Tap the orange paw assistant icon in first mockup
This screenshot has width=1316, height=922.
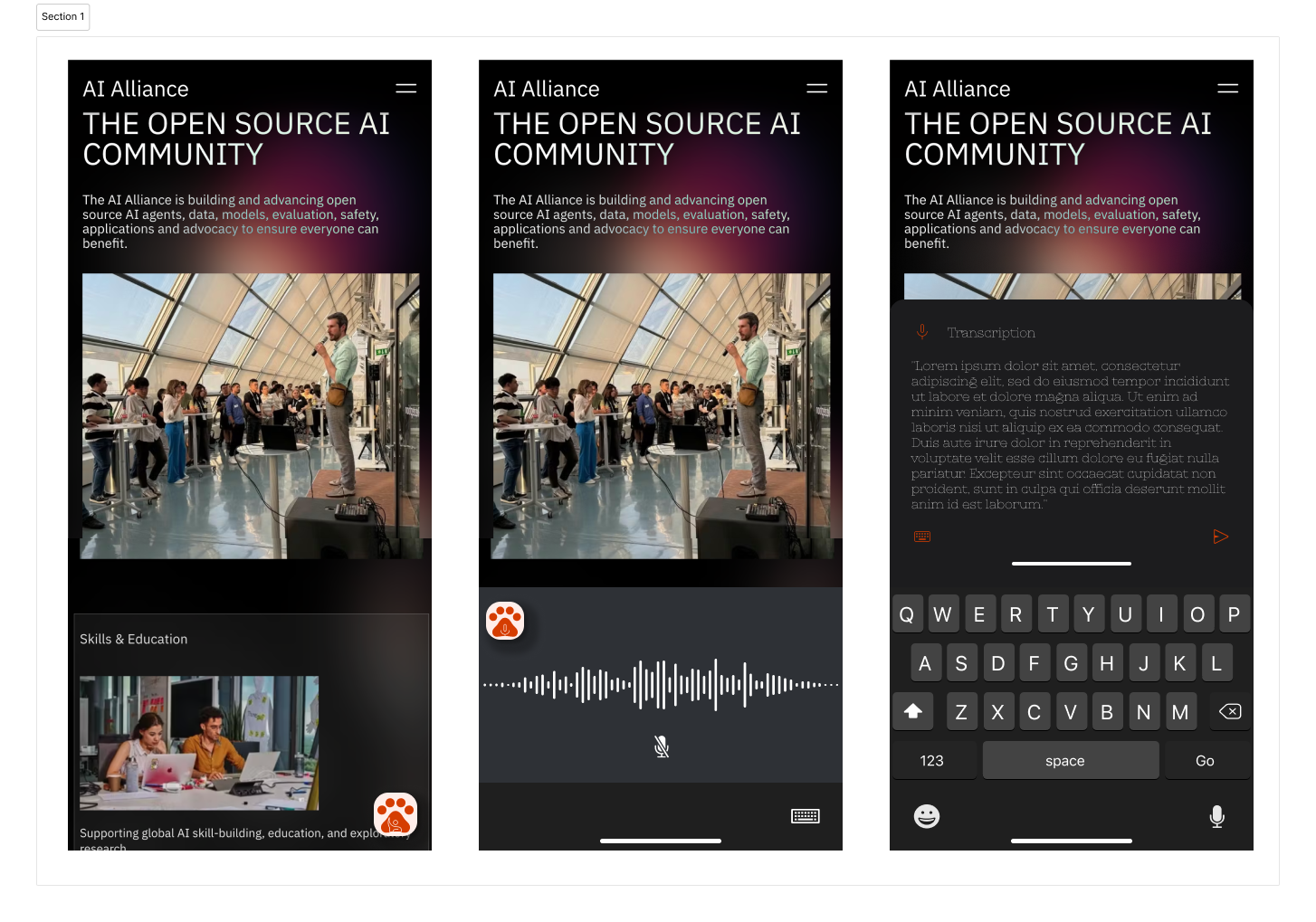(x=396, y=814)
